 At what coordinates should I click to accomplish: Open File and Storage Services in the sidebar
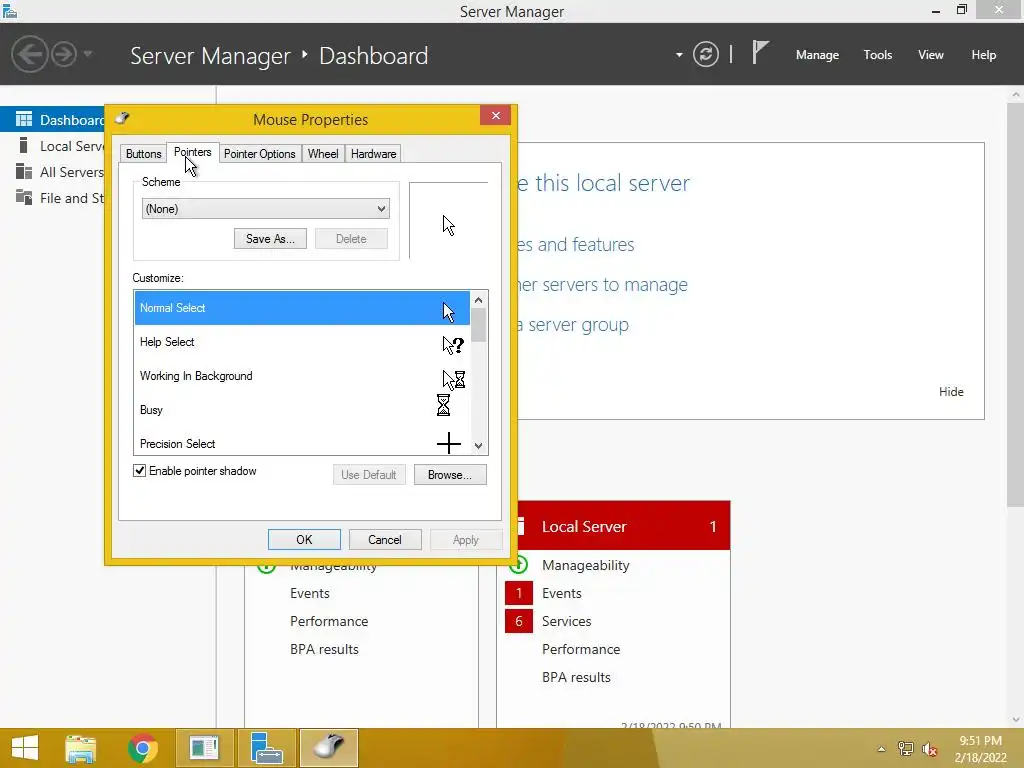pos(53,198)
